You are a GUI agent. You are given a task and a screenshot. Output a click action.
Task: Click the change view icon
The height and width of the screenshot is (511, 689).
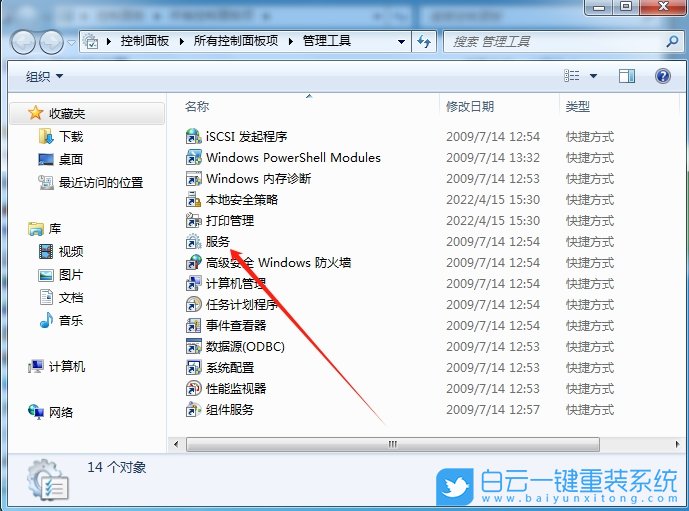(x=572, y=76)
